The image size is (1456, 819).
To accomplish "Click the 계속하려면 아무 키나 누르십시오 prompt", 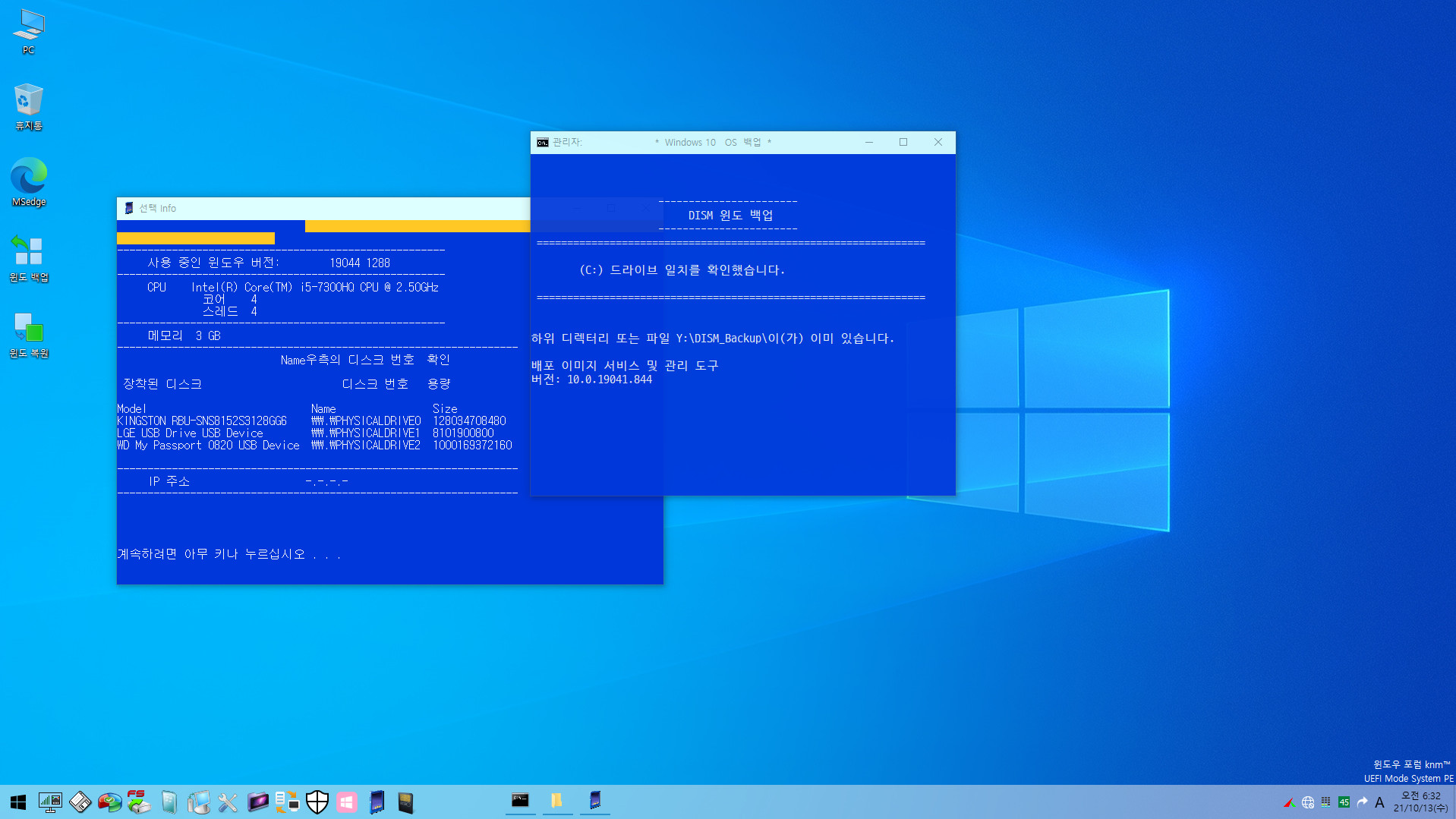I will pos(229,554).
